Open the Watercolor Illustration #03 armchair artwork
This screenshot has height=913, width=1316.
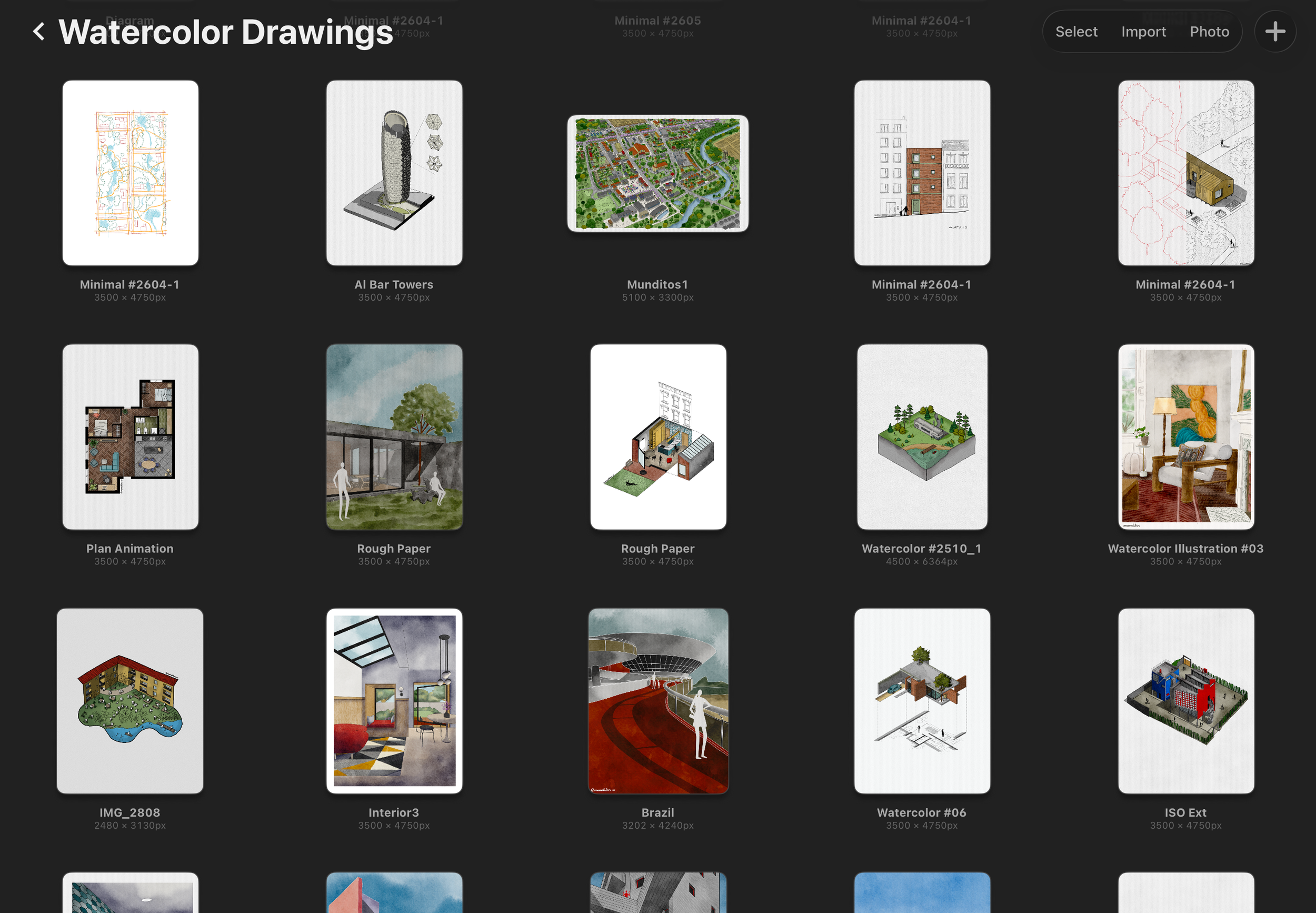[x=1186, y=436]
